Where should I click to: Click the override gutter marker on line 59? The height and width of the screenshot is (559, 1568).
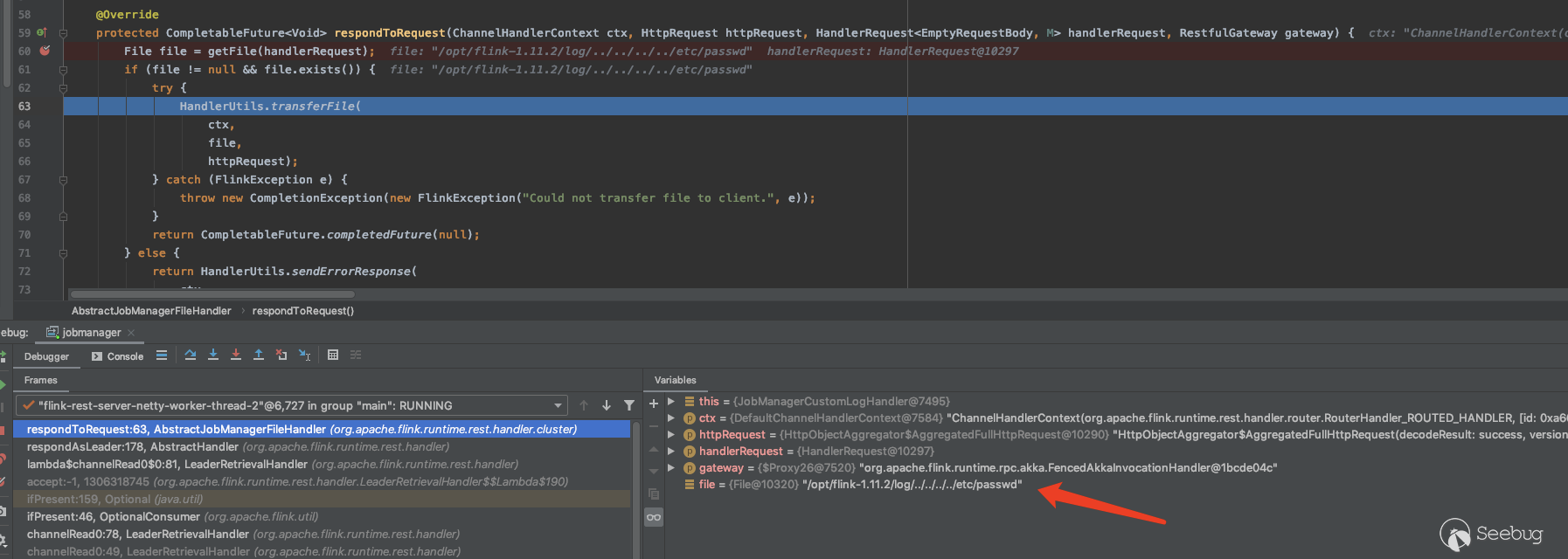coord(41,32)
